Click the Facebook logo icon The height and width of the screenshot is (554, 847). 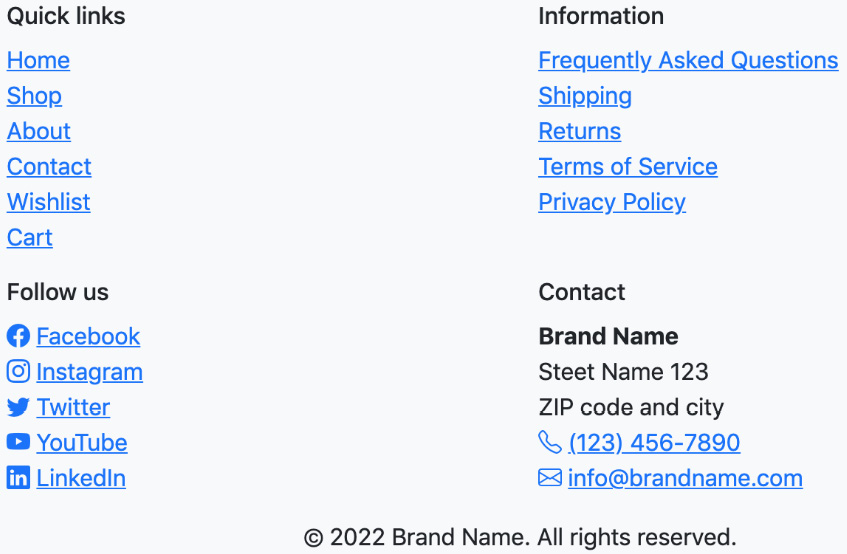(18, 336)
